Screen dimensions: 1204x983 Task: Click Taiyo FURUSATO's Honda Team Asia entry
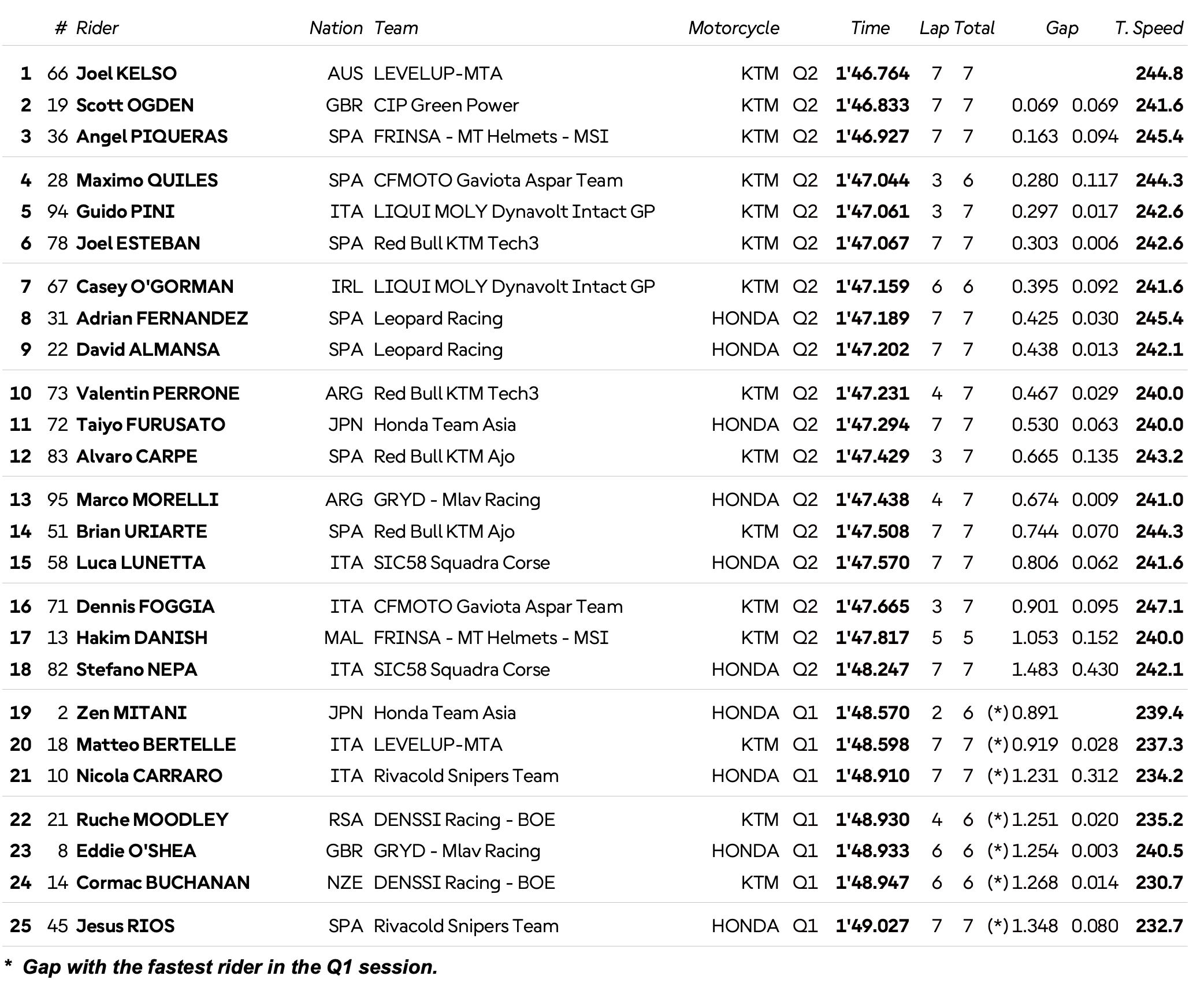(x=444, y=425)
